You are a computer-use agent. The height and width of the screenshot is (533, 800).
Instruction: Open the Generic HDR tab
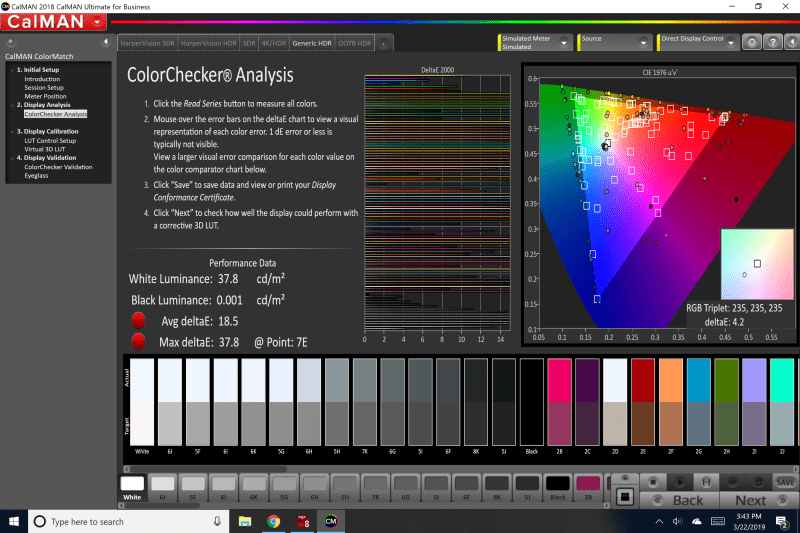[x=312, y=43]
